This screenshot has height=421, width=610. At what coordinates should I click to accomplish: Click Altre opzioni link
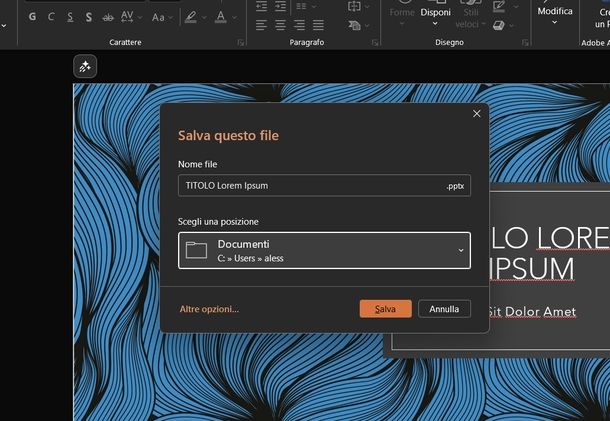[209, 309]
